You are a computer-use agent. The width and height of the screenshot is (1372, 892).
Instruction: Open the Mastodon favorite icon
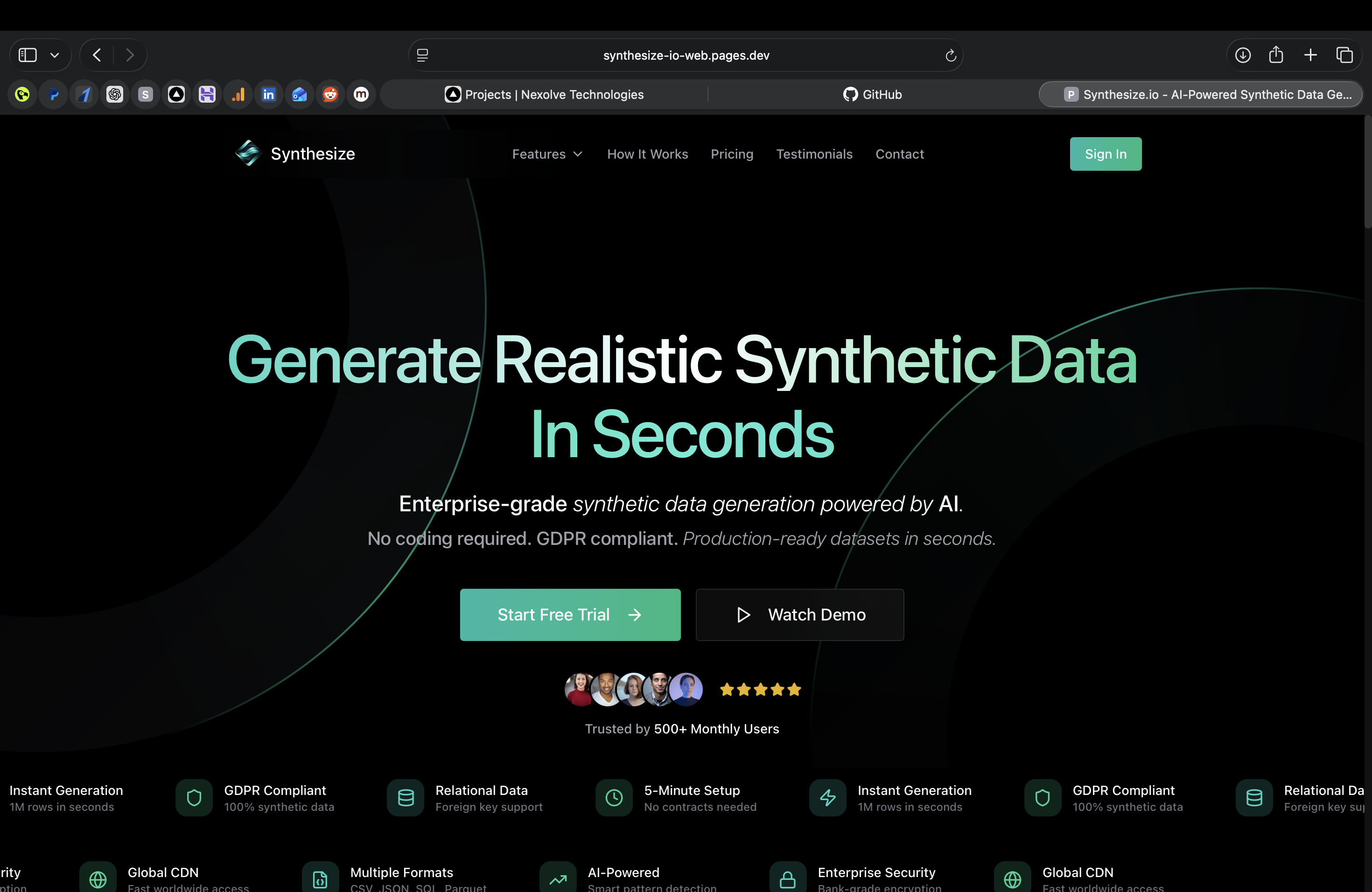point(361,94)
